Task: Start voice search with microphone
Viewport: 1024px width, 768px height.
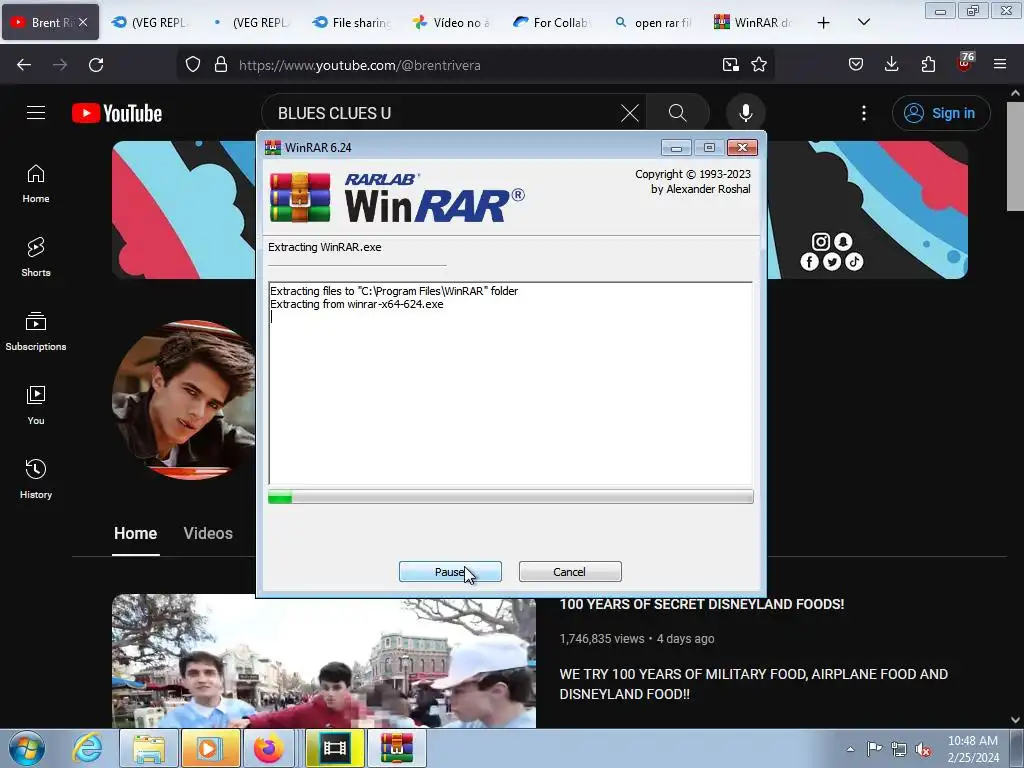Action: (745, 113)
